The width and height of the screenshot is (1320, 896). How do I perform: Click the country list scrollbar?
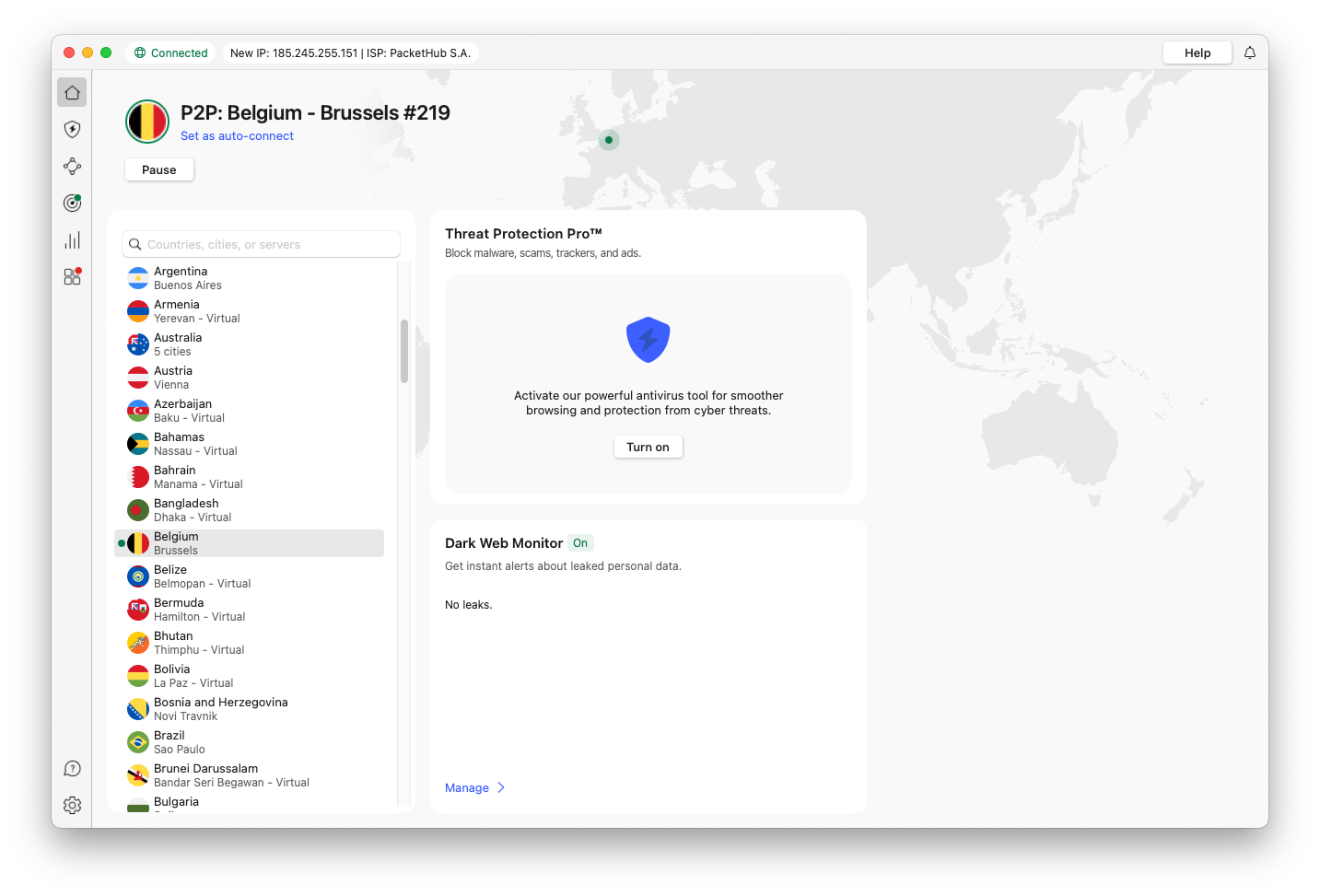[x=403, y=351]
